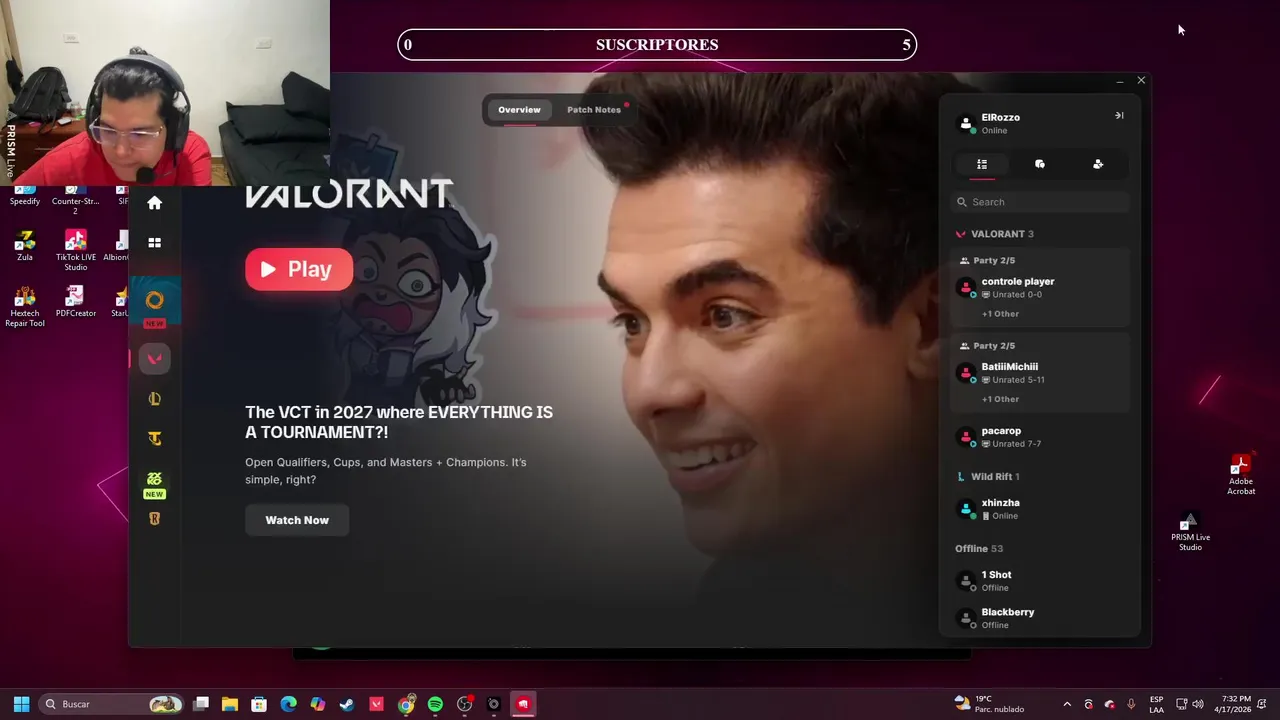The width and height of the screenshot is (1280, 720).
Task: Open Adobe Acrobat desktop shortcut
Action: 1241,475
